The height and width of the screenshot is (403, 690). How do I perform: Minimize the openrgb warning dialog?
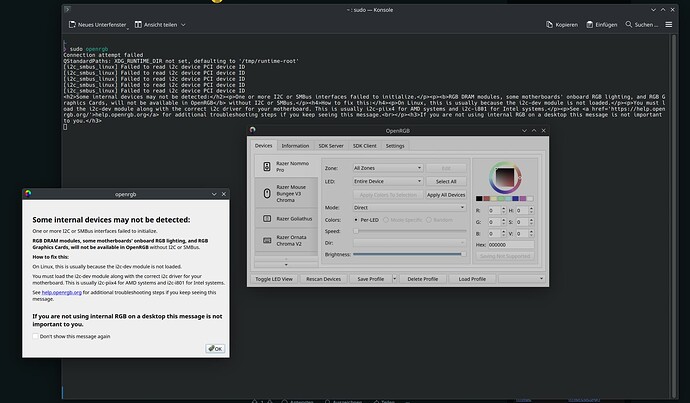pos(214,194)
